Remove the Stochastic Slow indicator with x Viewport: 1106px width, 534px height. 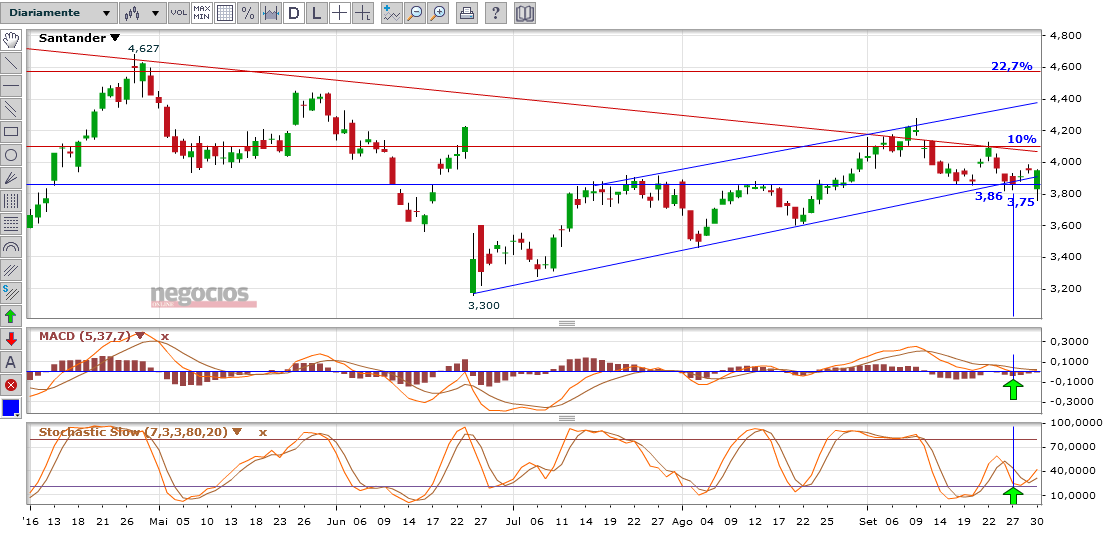(x=262, y=432)
